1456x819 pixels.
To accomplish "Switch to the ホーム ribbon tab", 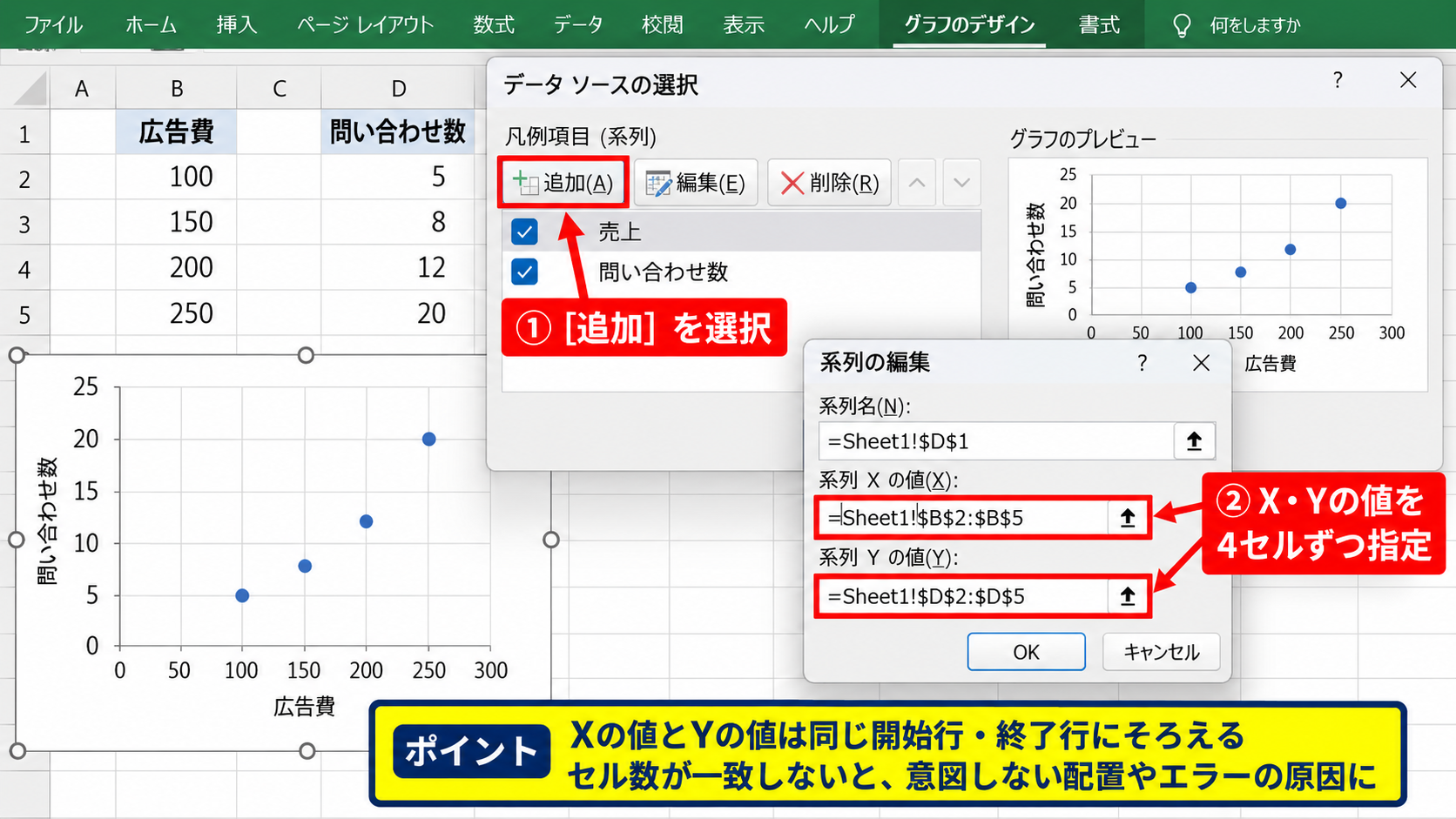I will 152,24.
